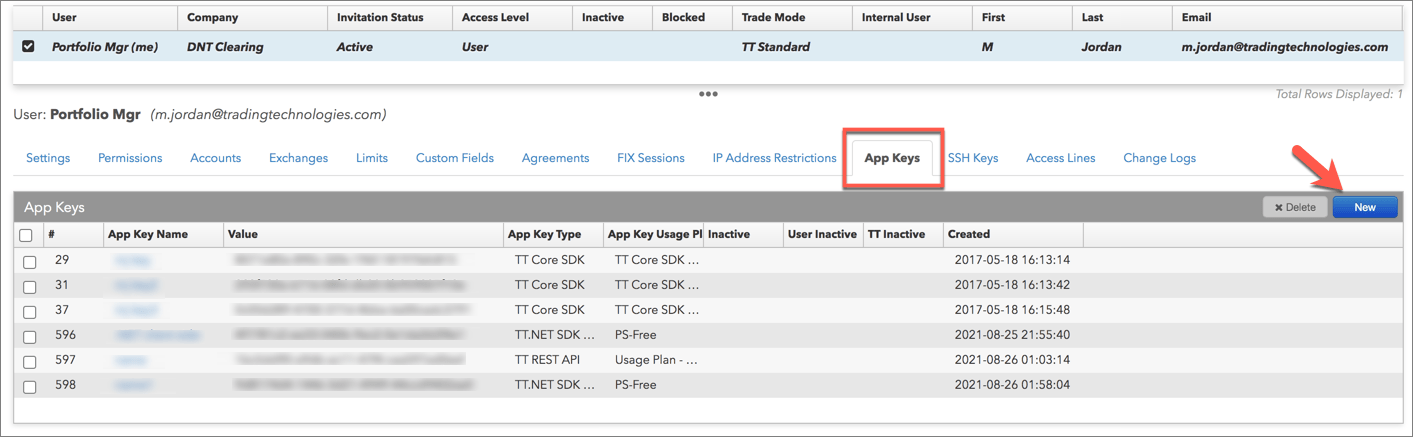
Task: Sort by the App Key Name column
Action: coord(162,234)
